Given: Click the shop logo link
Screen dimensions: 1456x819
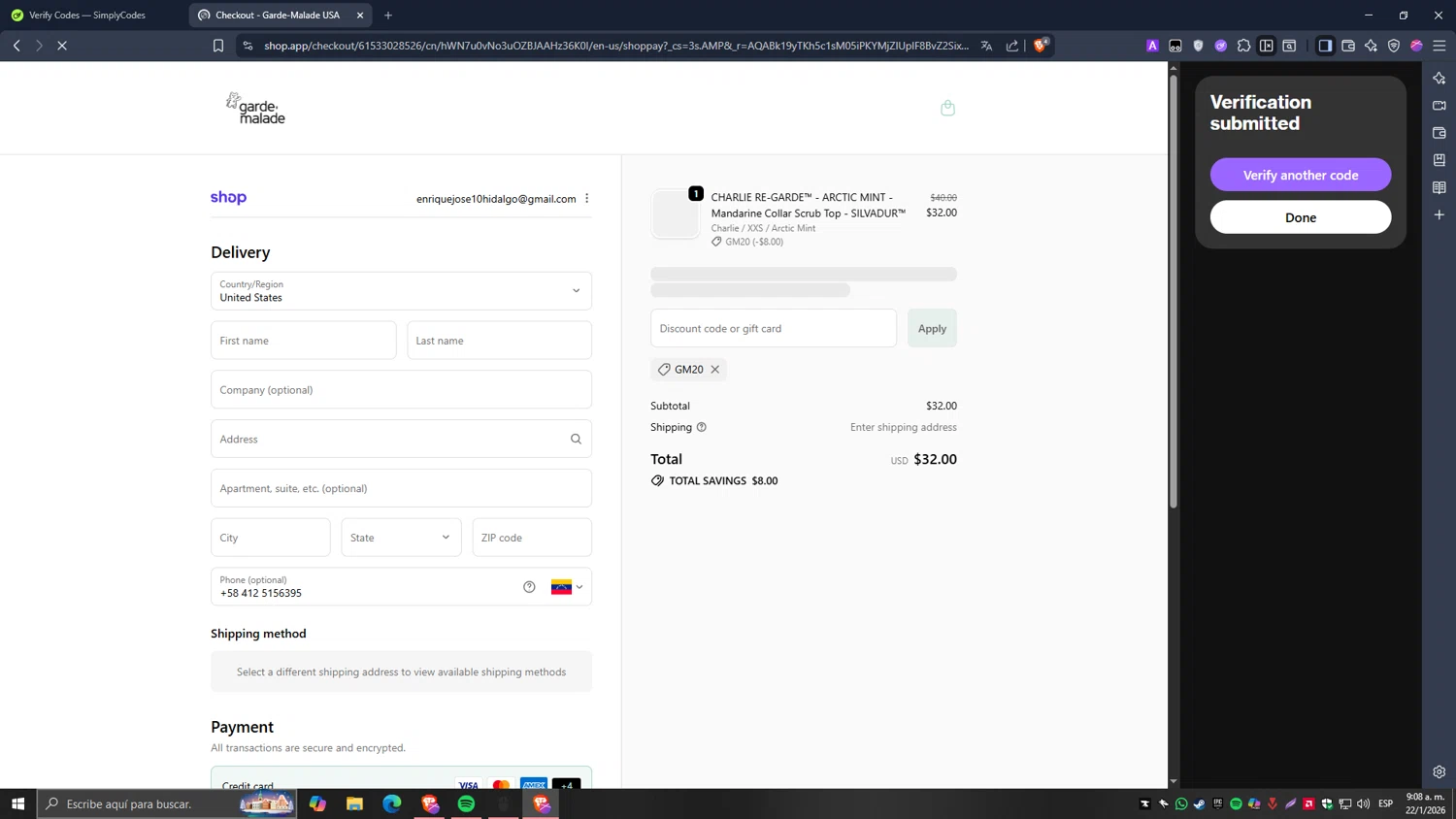Looking at the screenshot, I should [229, 198].
